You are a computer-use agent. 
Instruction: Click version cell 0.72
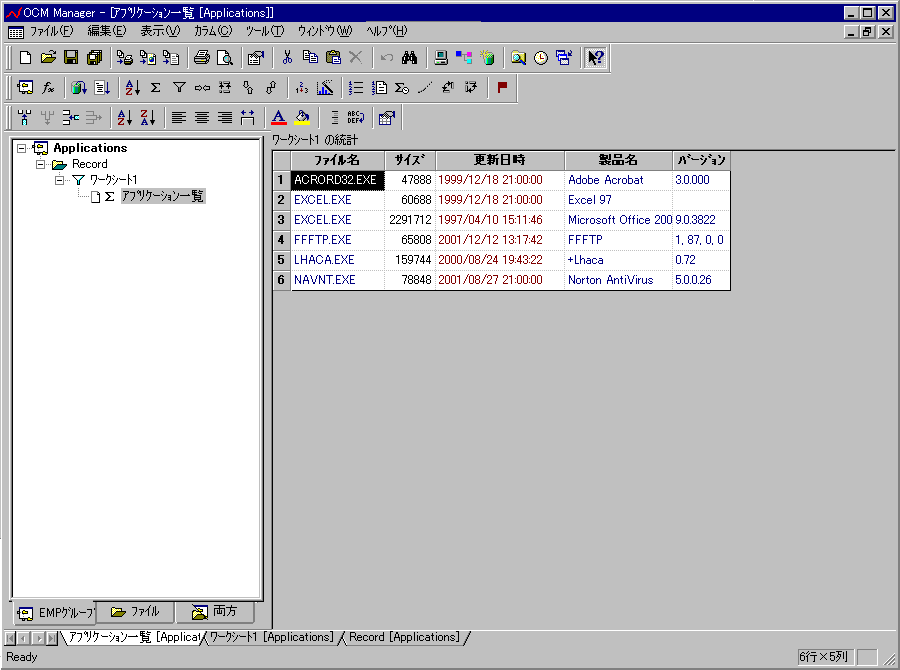point(701,260)
